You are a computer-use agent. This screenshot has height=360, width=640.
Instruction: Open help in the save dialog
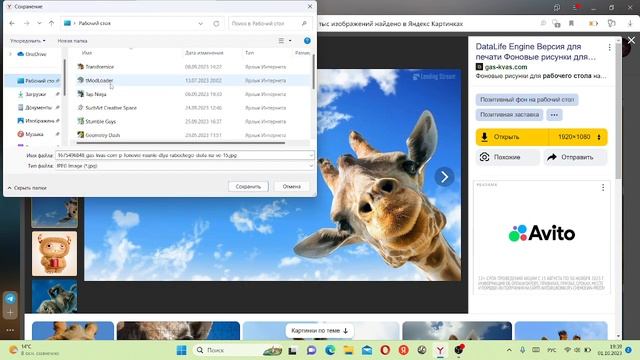(x=307, y=41)
